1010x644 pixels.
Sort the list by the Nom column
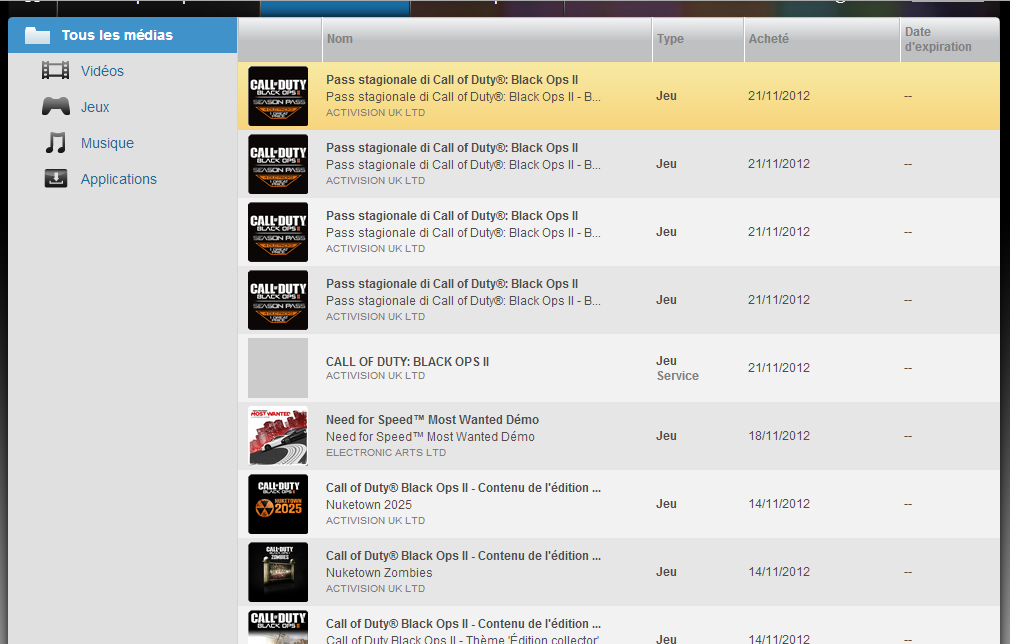(486, 39)
